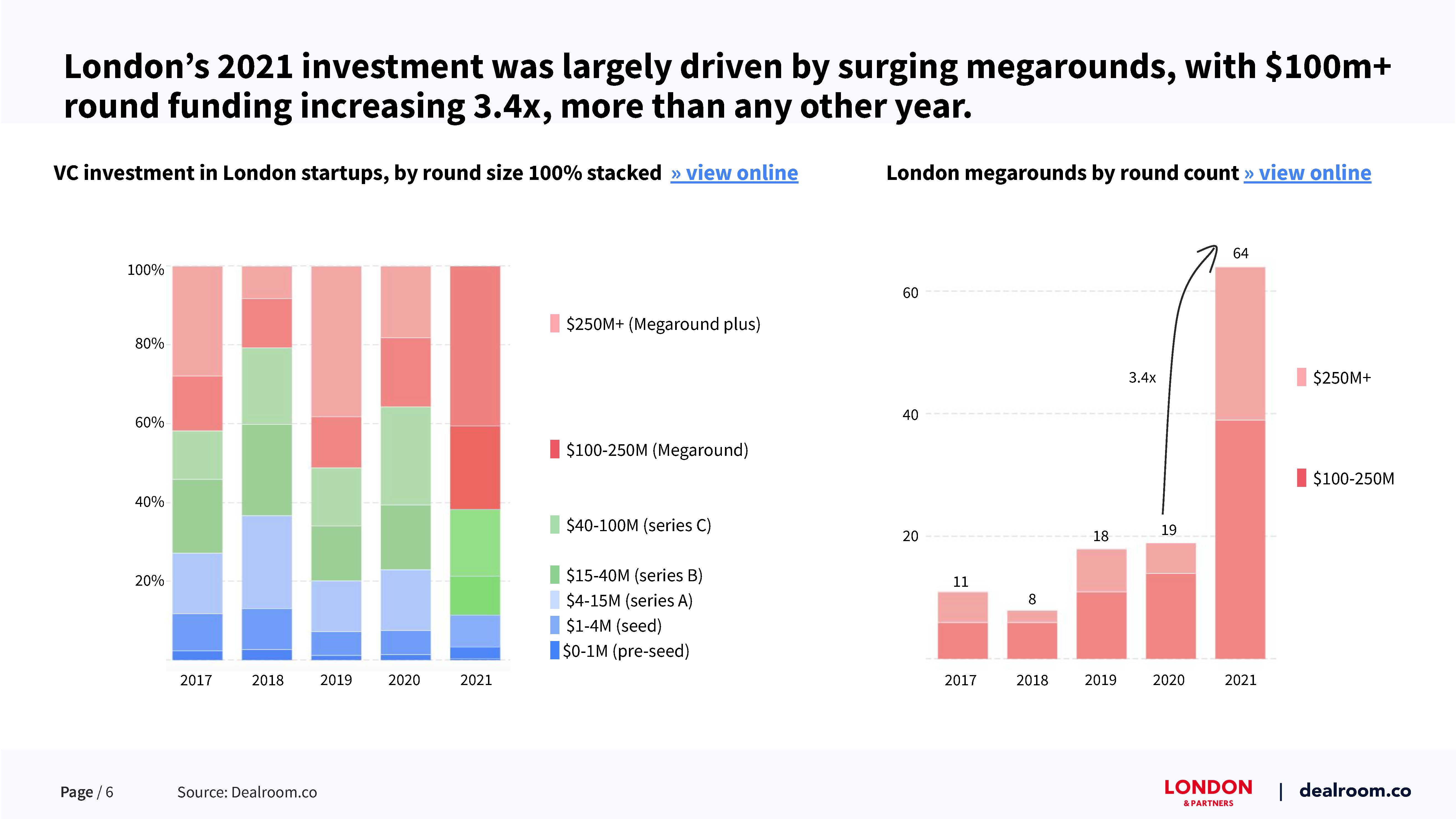Click the London & Partners logo
This screenshot has width=1456, height=819.
coord(1209,791)
